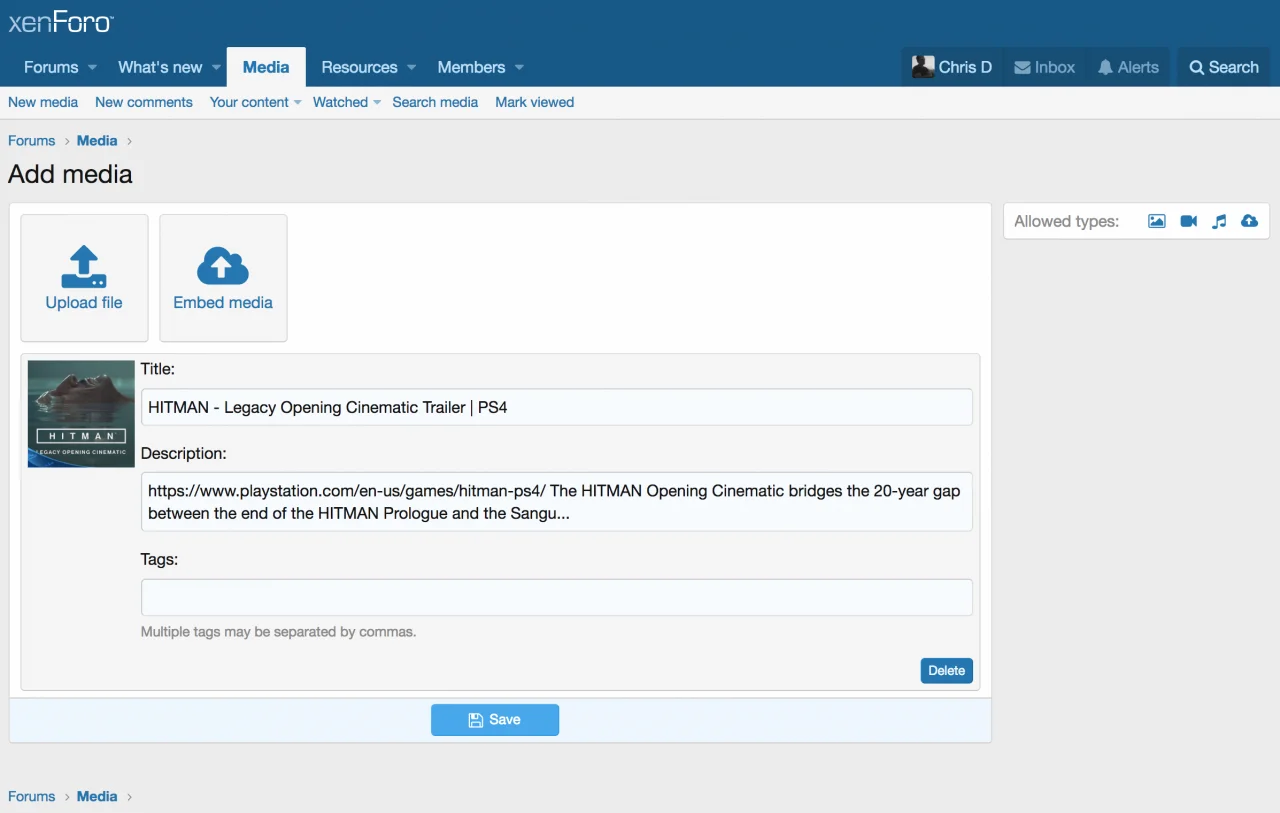
Task: Click the HITMAN video thumbnail
Action: (81, 413)
